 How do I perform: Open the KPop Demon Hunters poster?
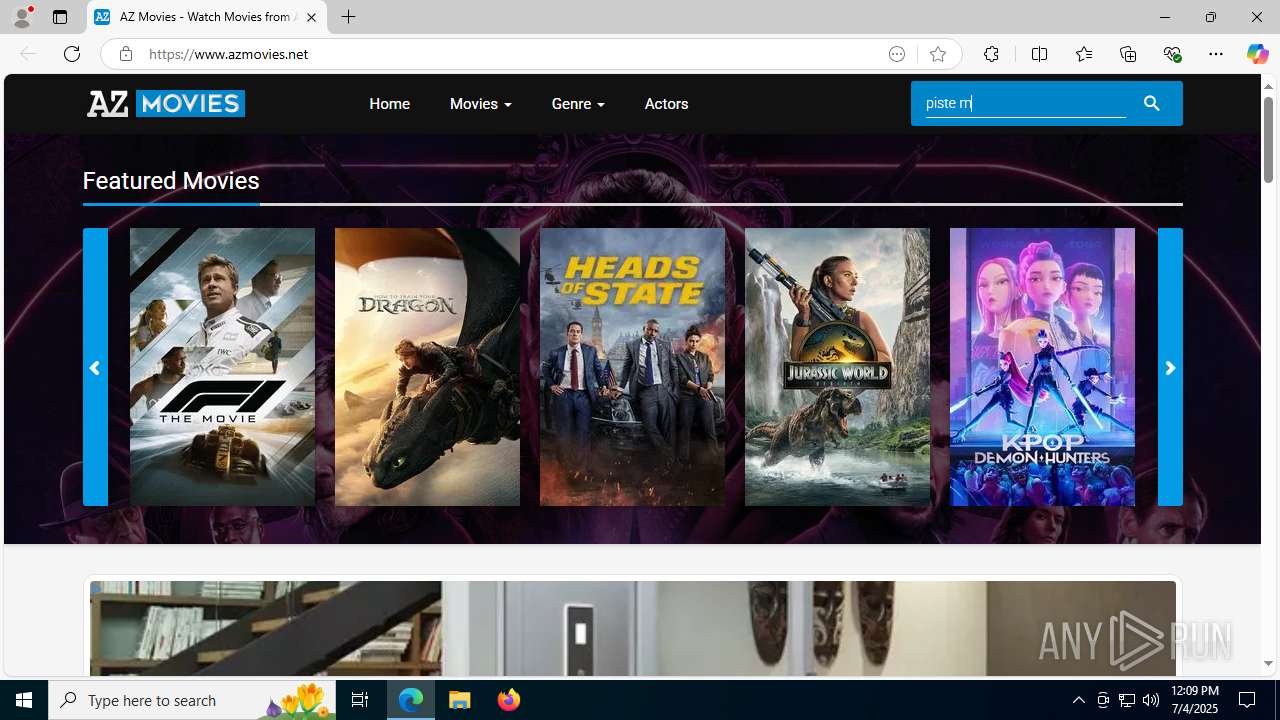click(x=1042, y=367)
